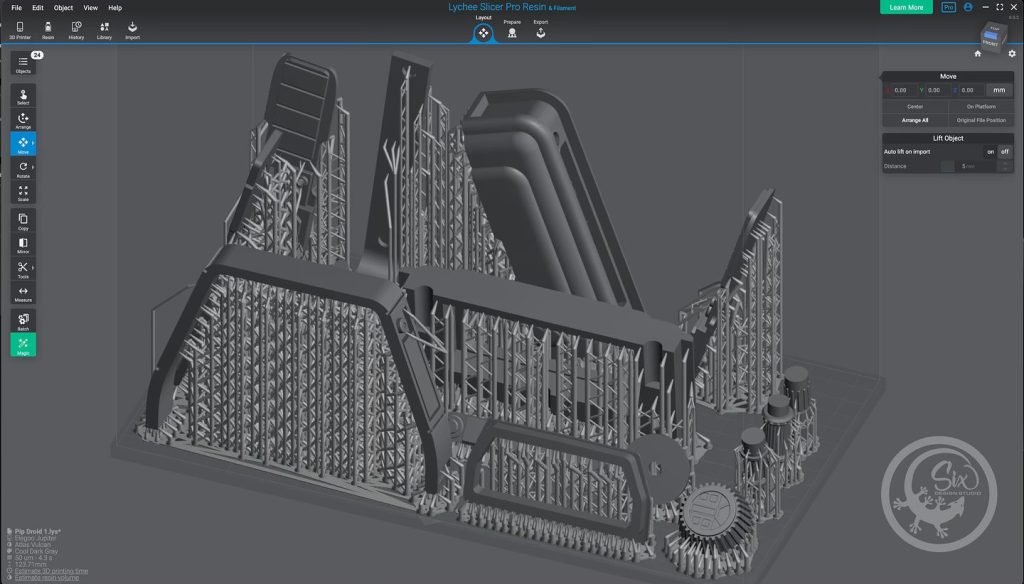
Task: Switch to the Prepare tab
Action: (512, 31)
